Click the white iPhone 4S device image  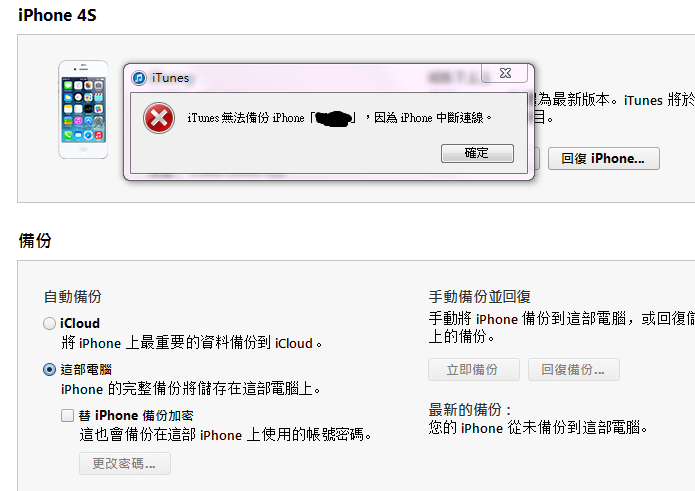pyautogui.click(x=83, y=109)
